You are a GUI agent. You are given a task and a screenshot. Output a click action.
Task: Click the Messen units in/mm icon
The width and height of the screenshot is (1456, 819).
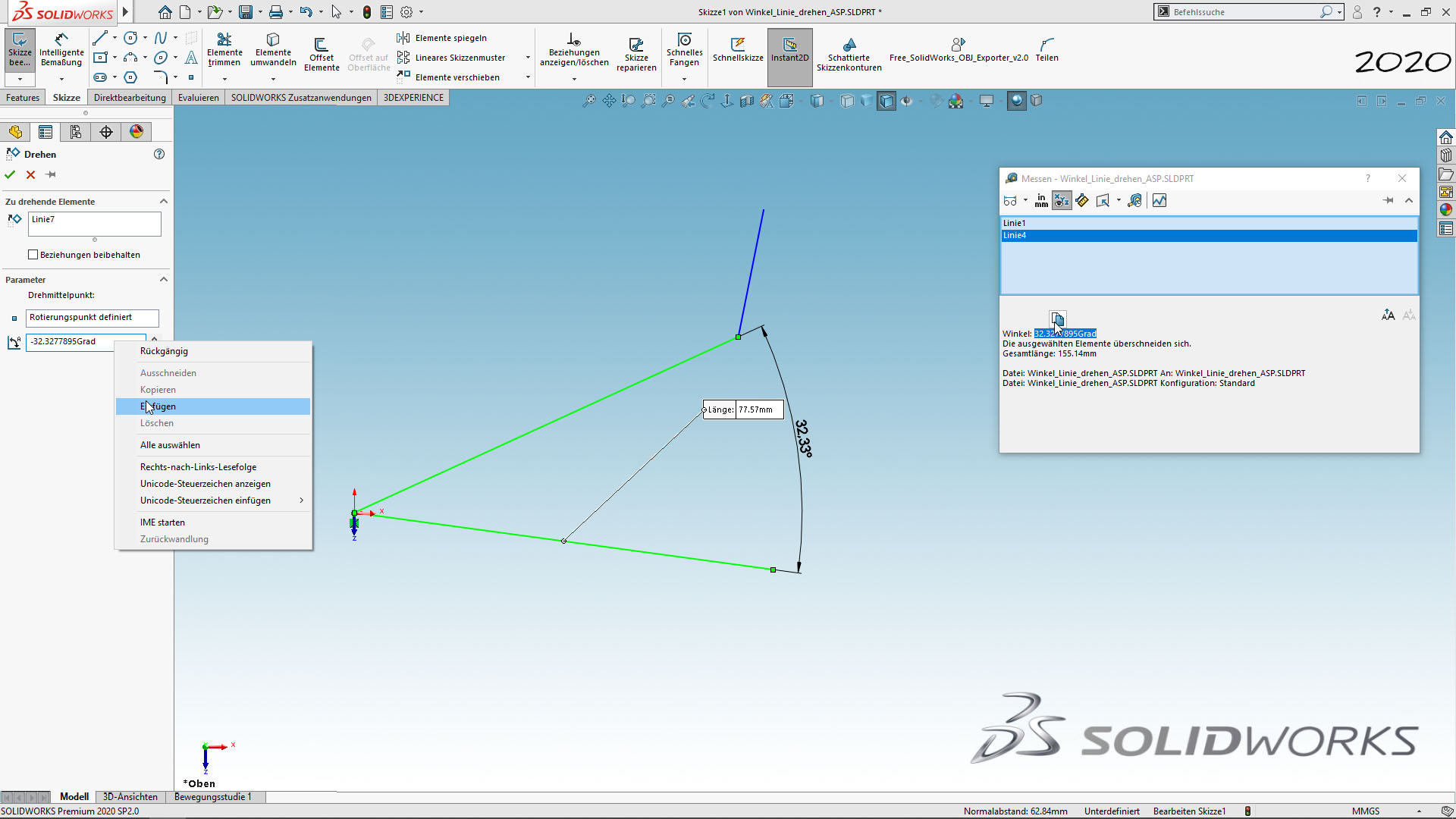[x=1041, y=200]
